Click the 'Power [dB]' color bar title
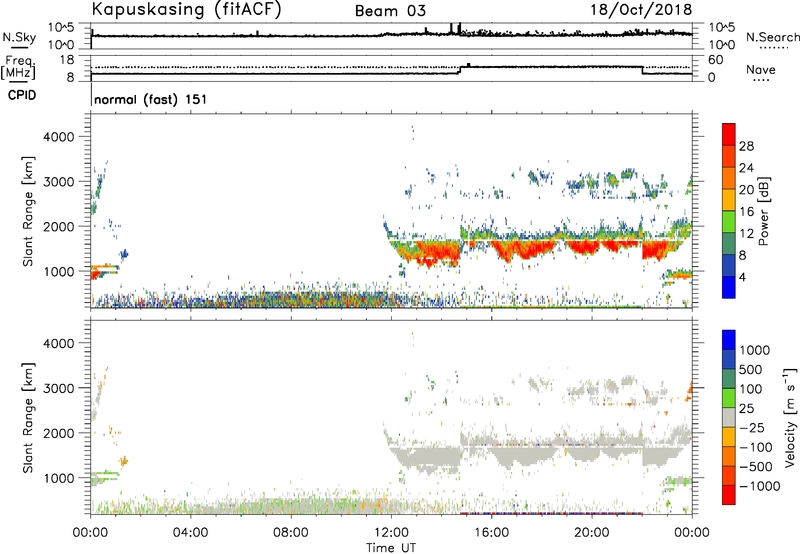800x554 pixels. coord(763,211)
